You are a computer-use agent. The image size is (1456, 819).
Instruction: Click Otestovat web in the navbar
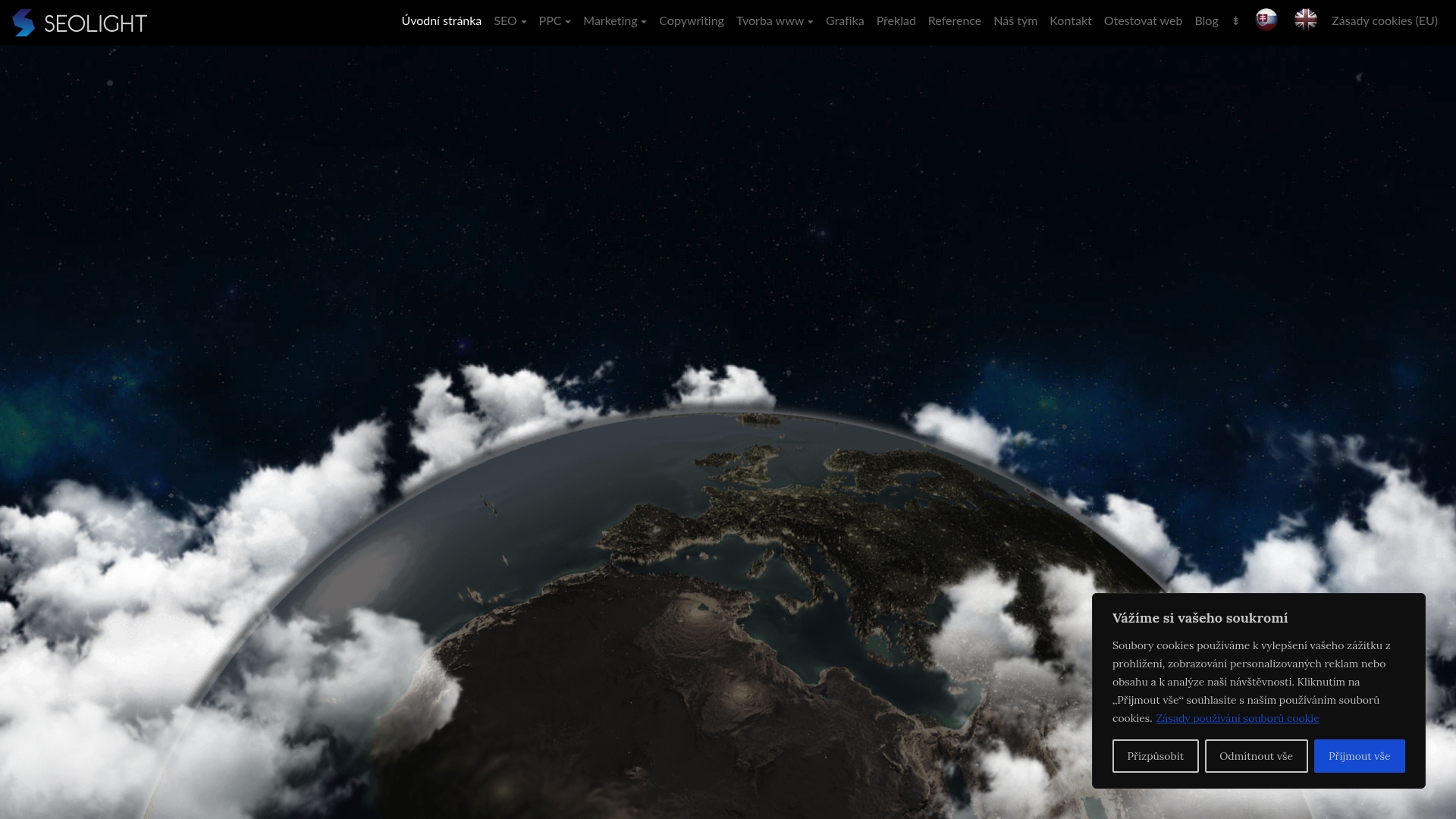tap(1142, 21)
